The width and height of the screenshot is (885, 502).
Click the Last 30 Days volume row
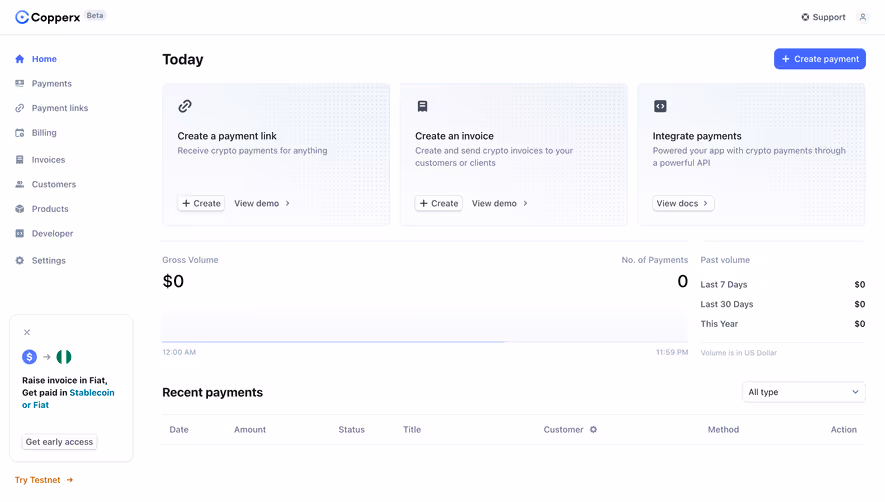tap(782, 304)
